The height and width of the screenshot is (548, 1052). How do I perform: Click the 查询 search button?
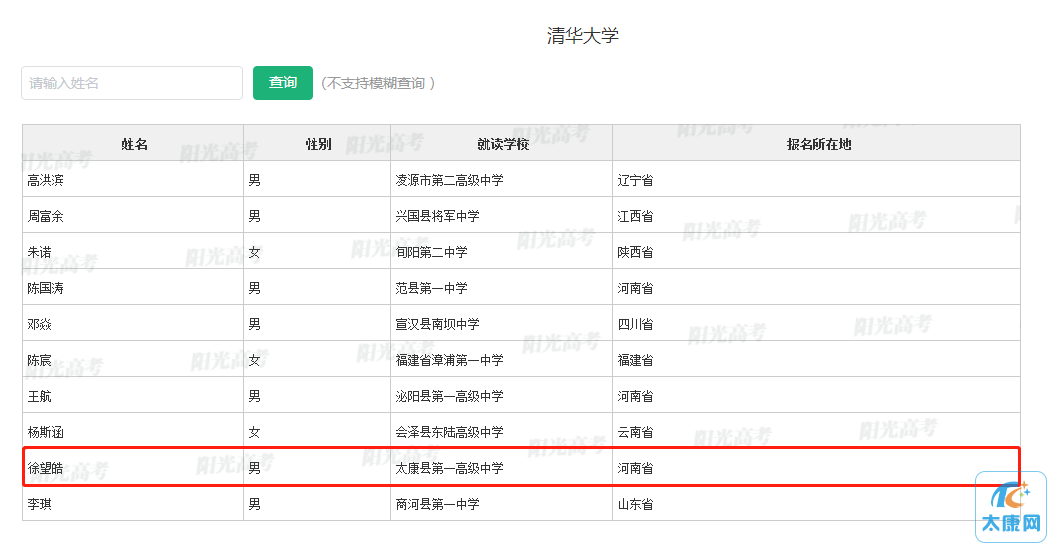point(282,83)
